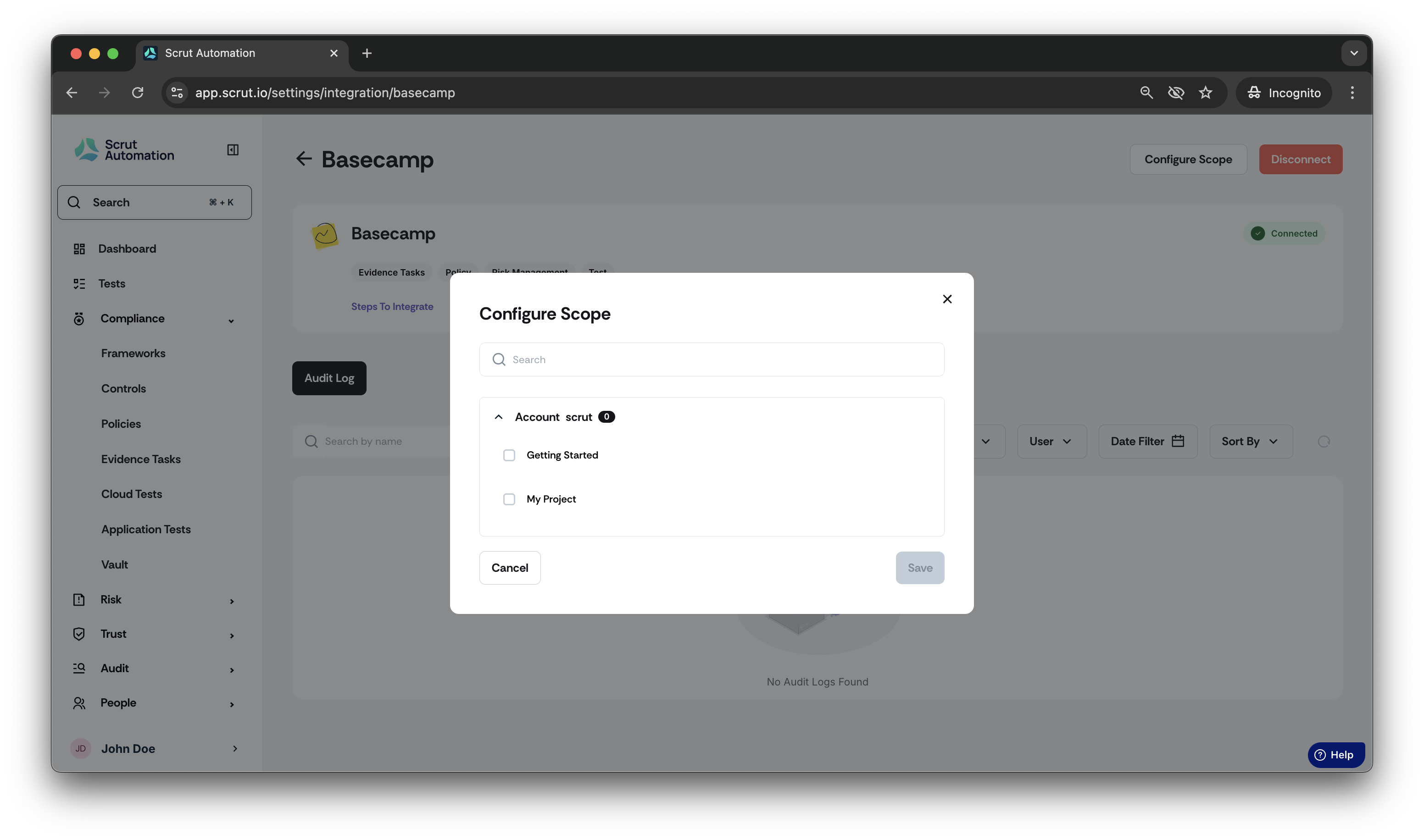Collapse the Account scrut section

[498, 417]
